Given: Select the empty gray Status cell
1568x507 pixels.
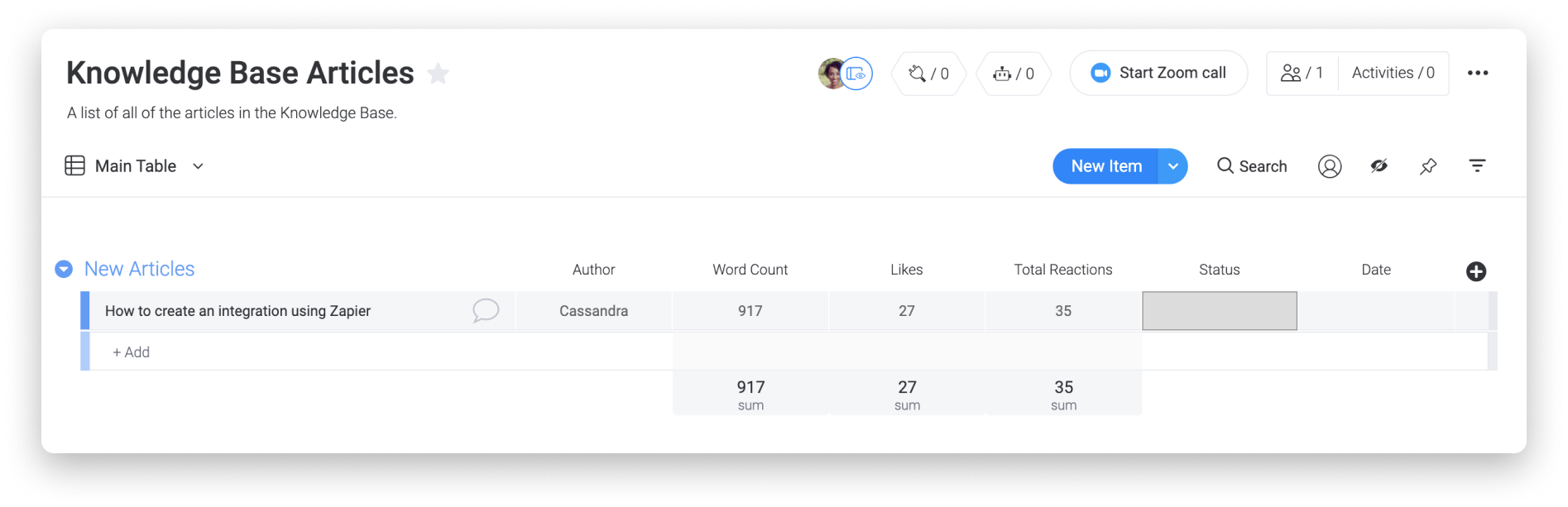Looking at the screenshot, I should click(1220, 311).
